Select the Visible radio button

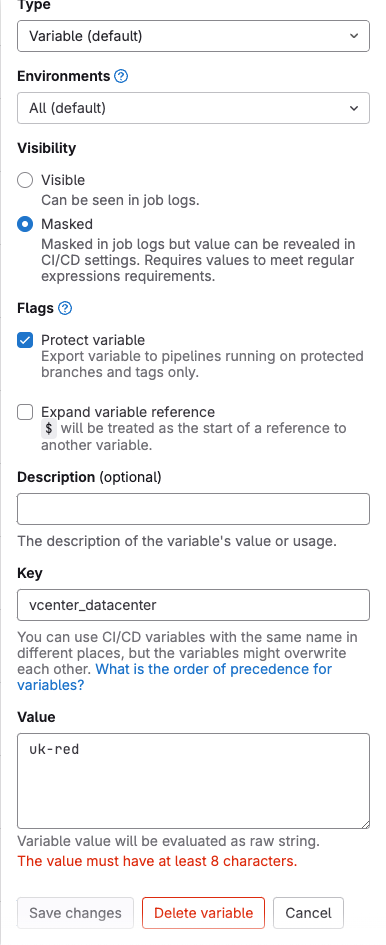click(x=25, y=180)
